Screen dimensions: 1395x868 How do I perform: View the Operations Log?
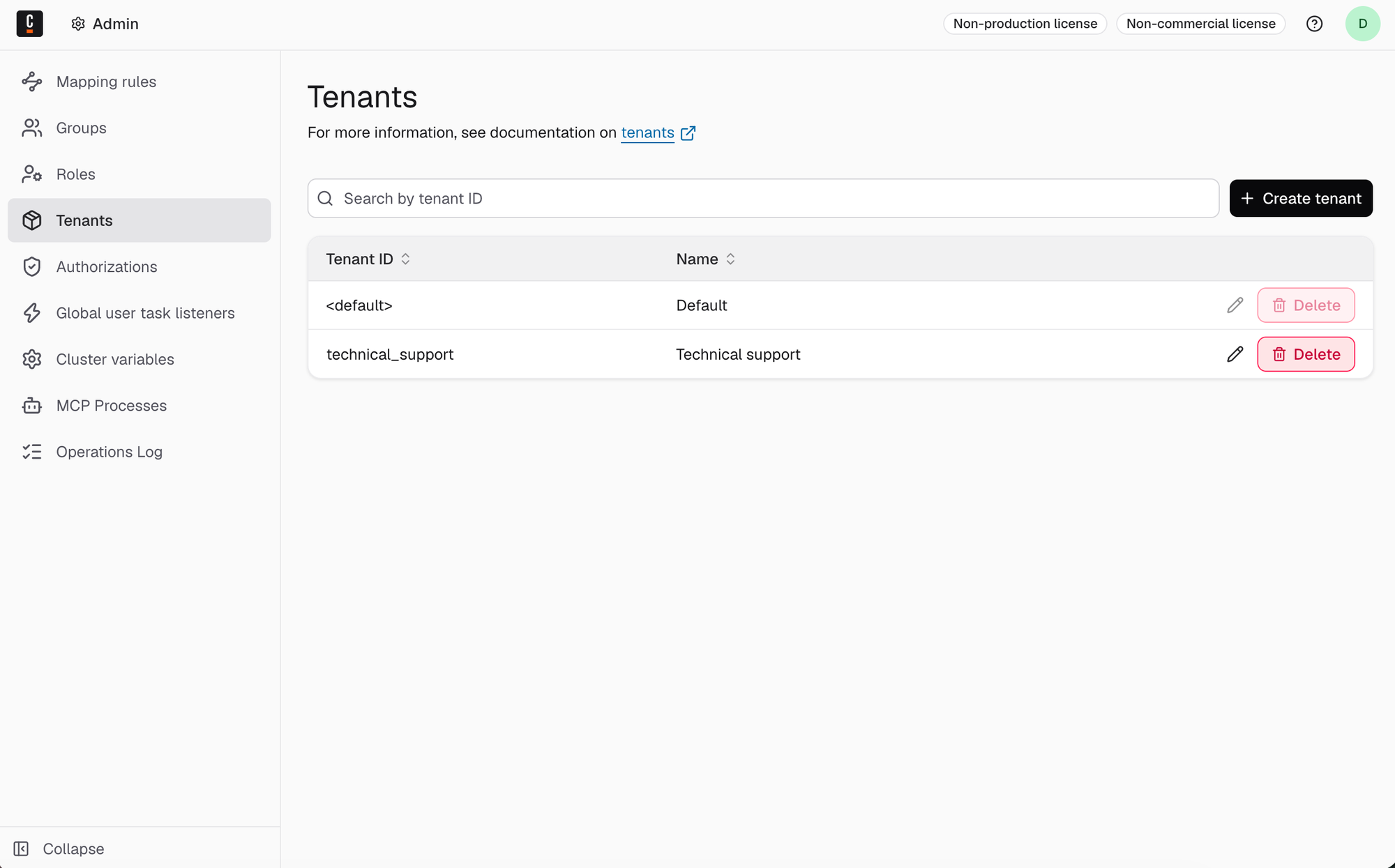139,452
